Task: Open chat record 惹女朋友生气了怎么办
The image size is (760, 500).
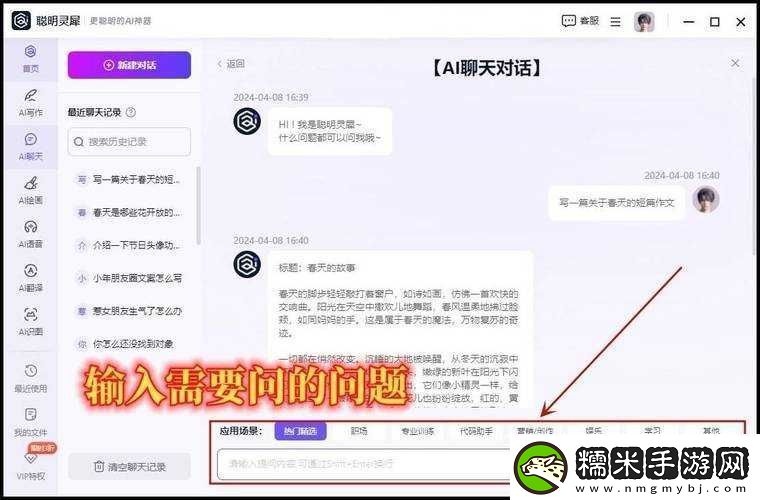Action: (x=130, y=311)
